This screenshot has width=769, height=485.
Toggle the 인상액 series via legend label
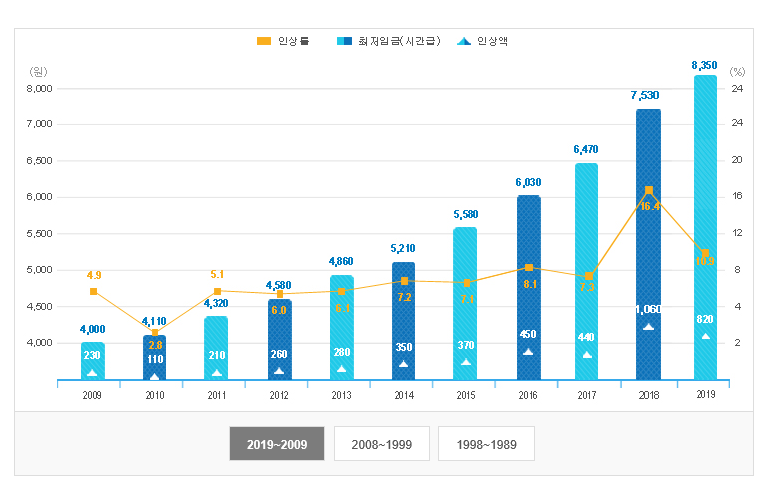pyautogui.click(x=494, y=41)
